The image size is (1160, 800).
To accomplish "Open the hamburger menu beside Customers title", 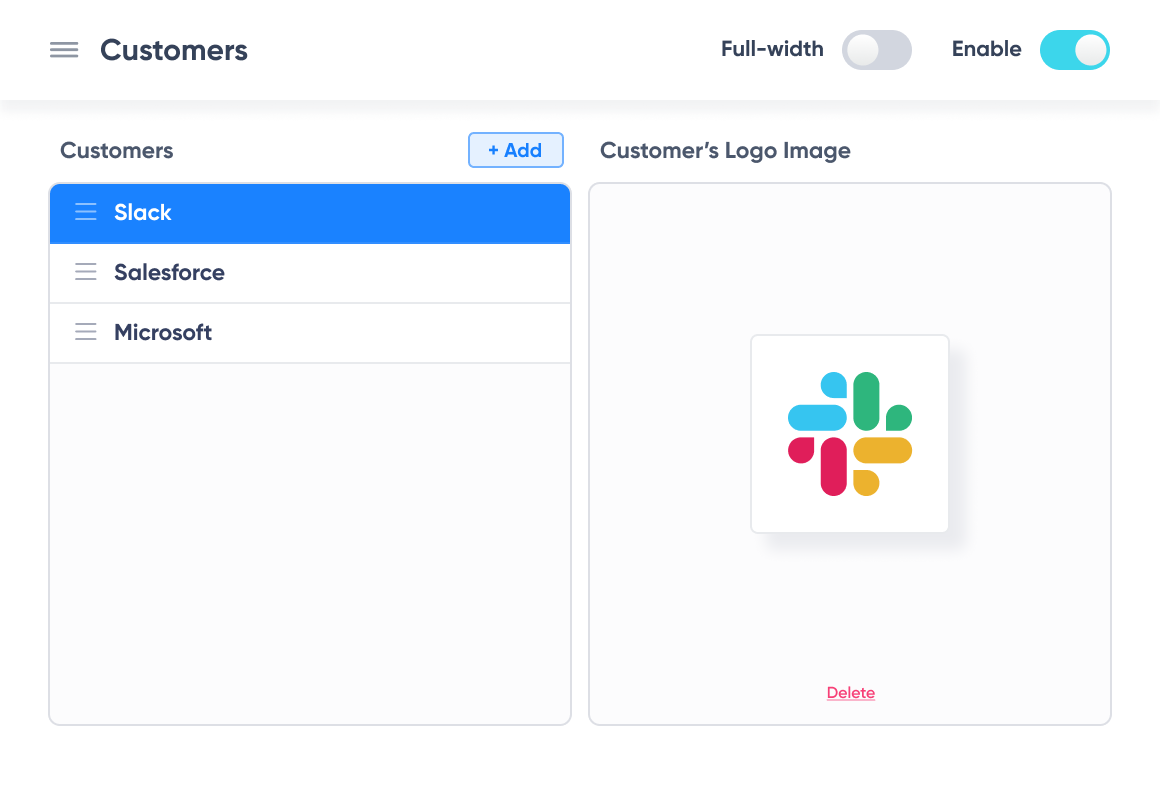I will [x=64, y=50].
